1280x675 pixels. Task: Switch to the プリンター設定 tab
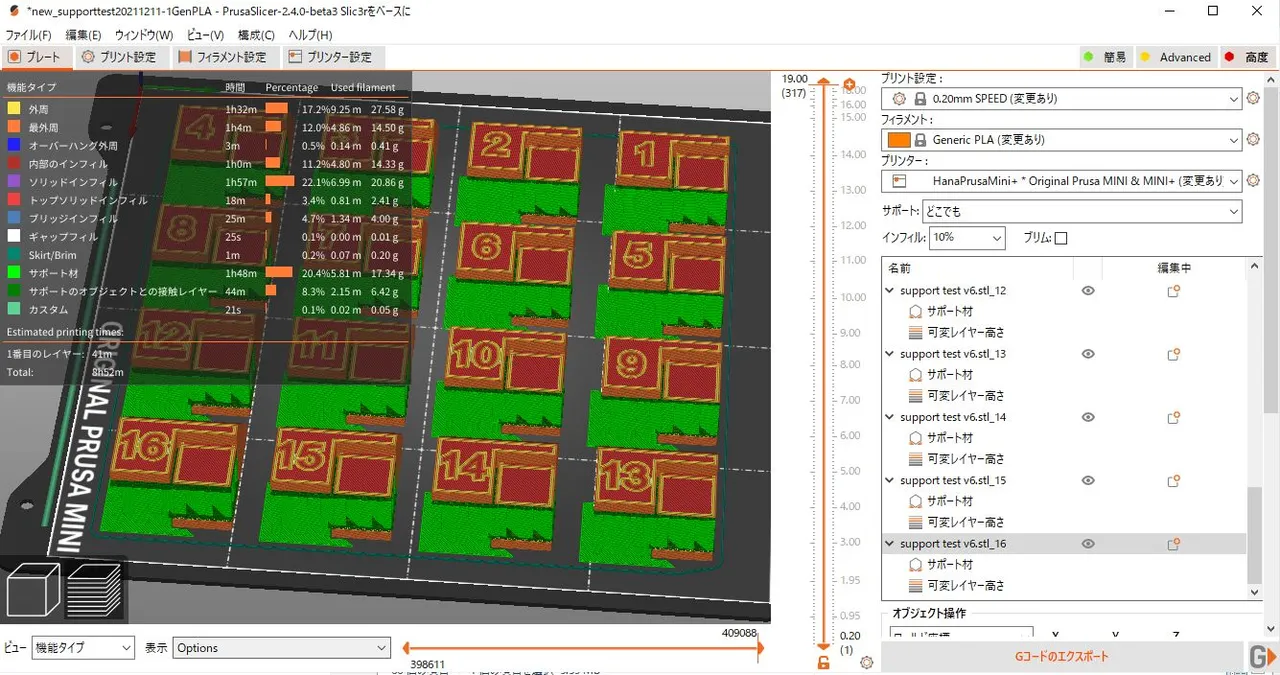[334, 57]
